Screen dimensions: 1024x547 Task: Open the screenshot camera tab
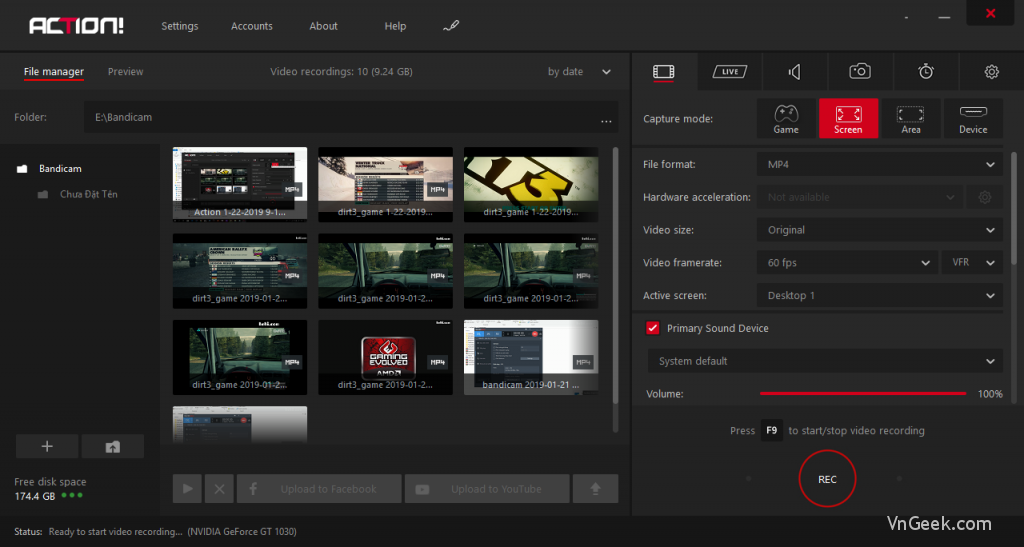[860, 72]
